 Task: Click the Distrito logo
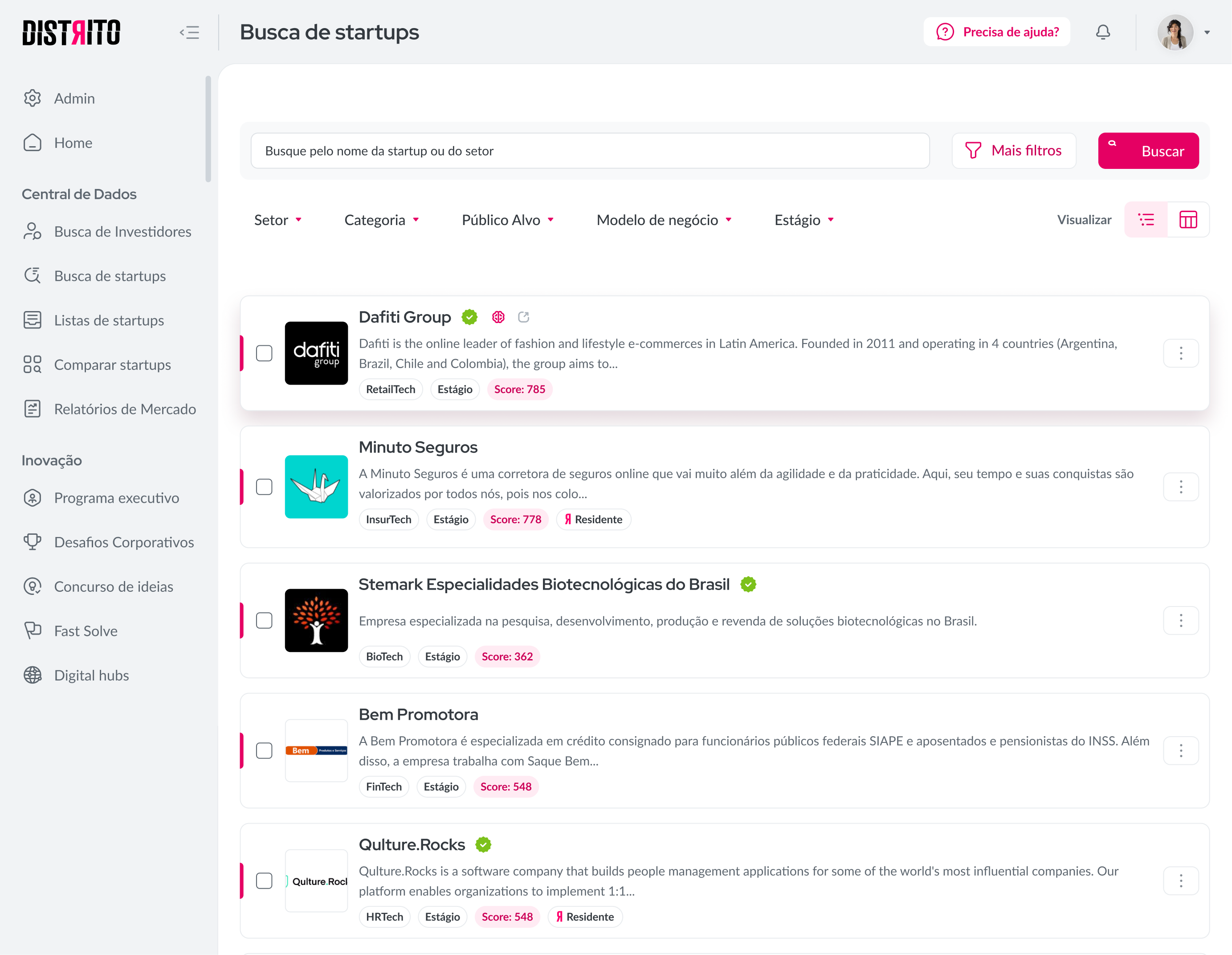71,32
